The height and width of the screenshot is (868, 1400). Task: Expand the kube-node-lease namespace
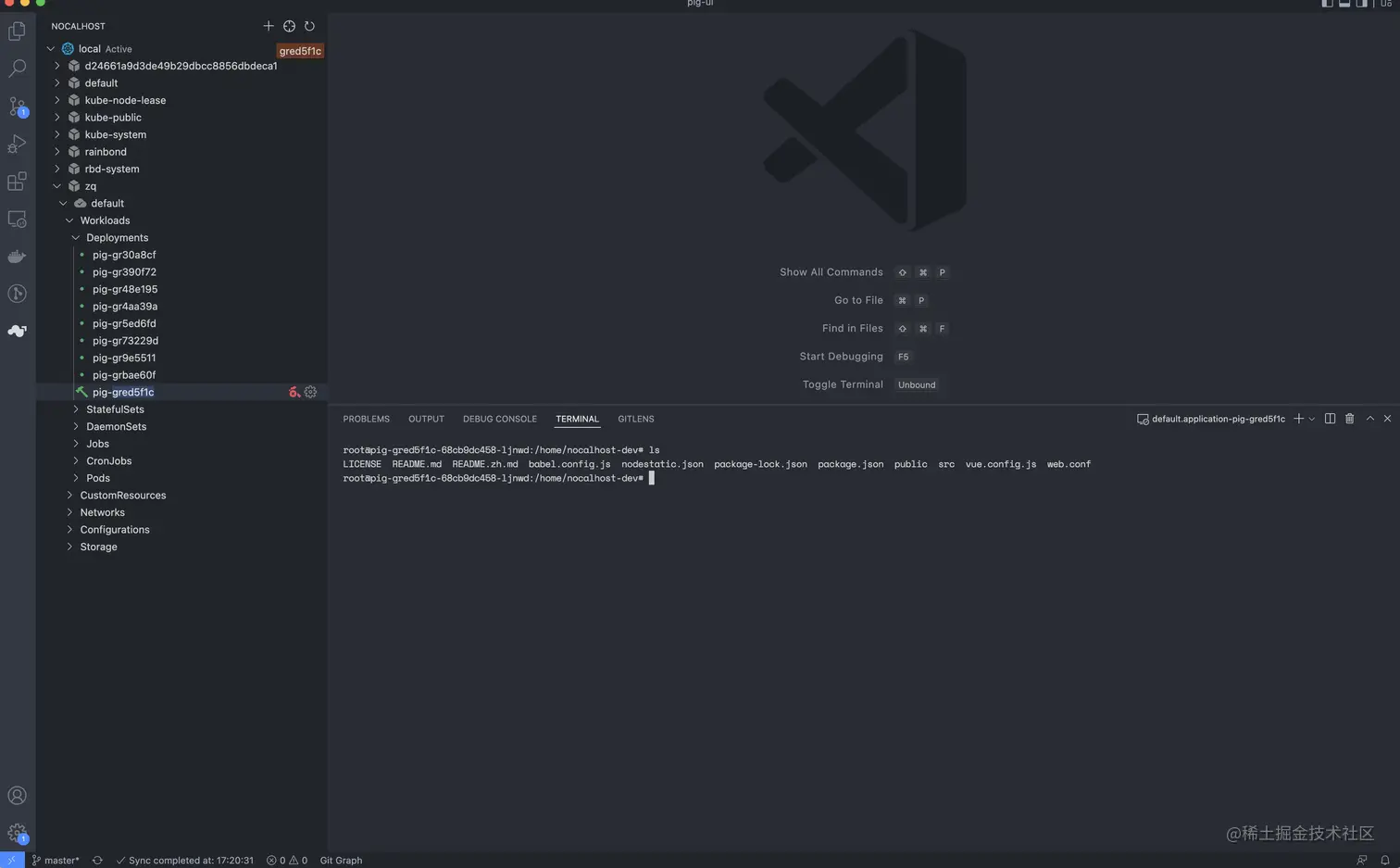57,100
